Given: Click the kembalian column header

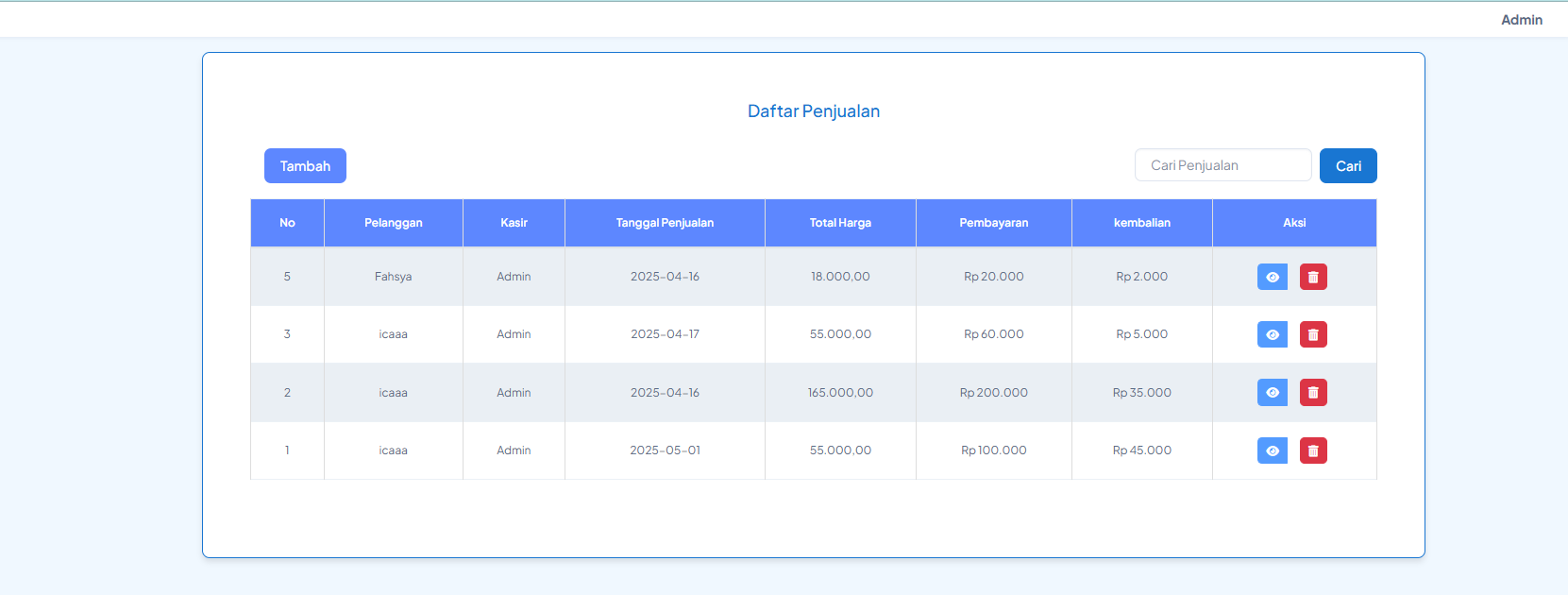Looking at the screenshot, I should tap(1141, 223).
